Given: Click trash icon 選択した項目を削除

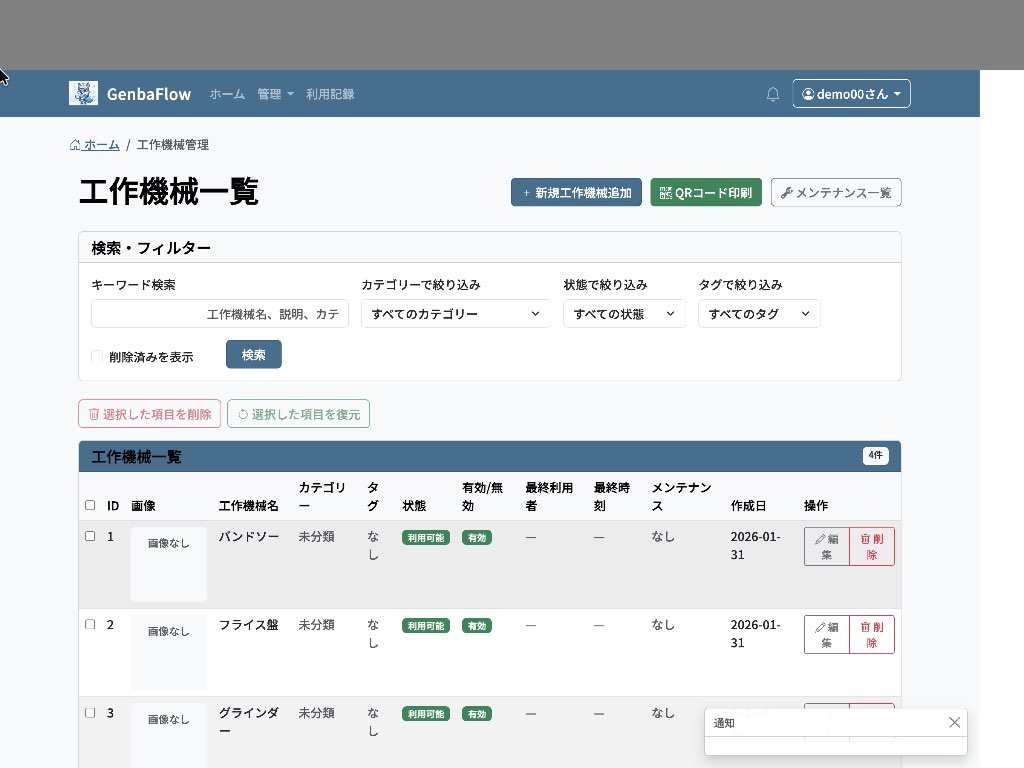Looking at the screenshot, I should point(149,414).
